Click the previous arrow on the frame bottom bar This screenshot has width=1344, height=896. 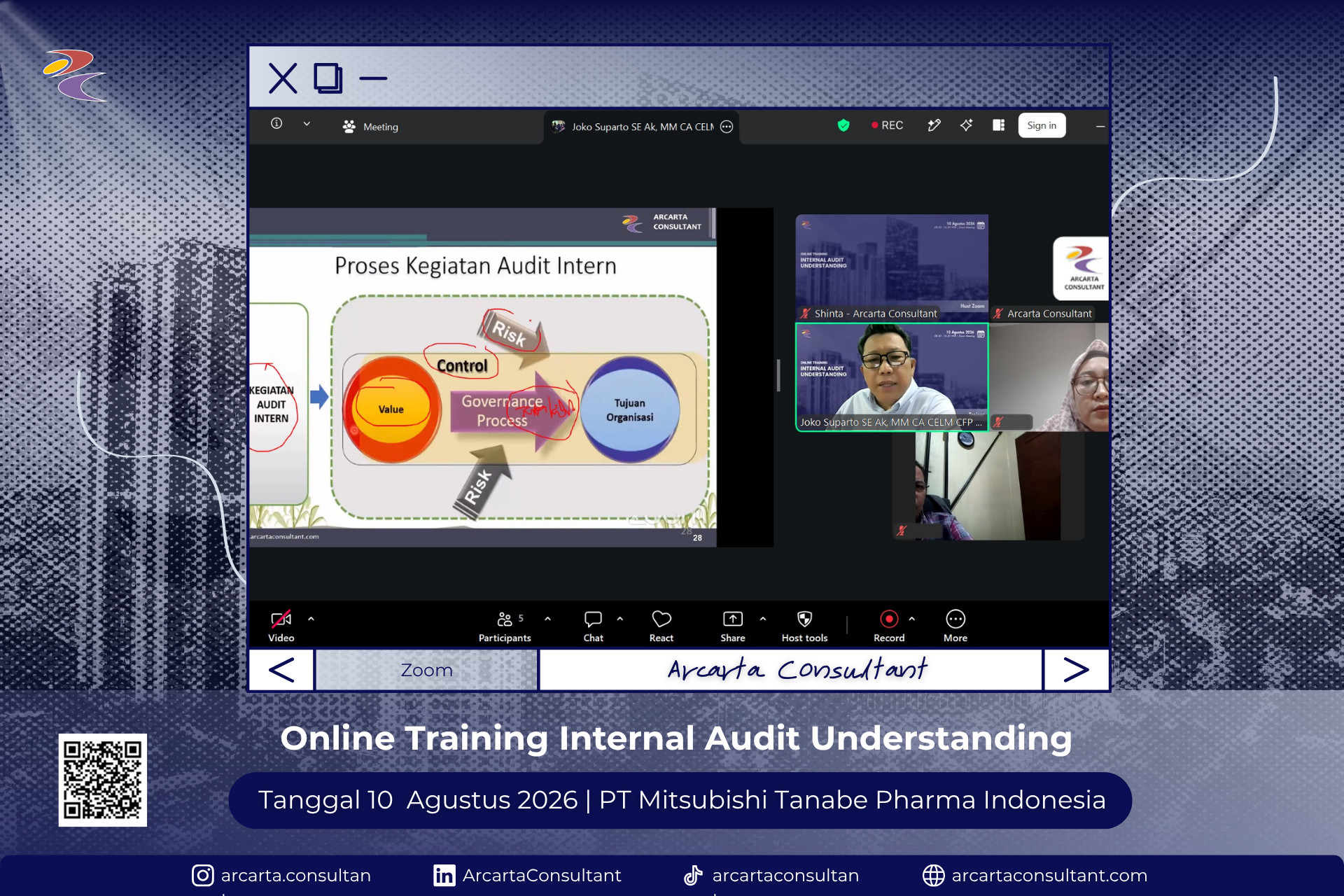(281, 670)
